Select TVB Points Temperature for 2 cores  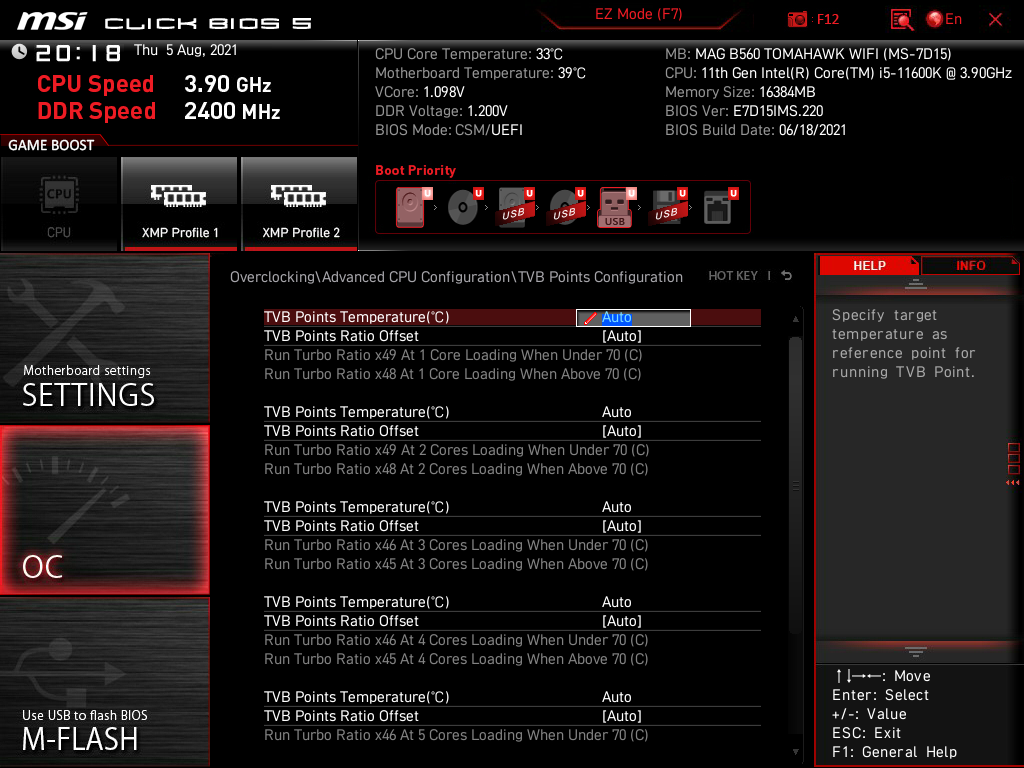[512, 412]
